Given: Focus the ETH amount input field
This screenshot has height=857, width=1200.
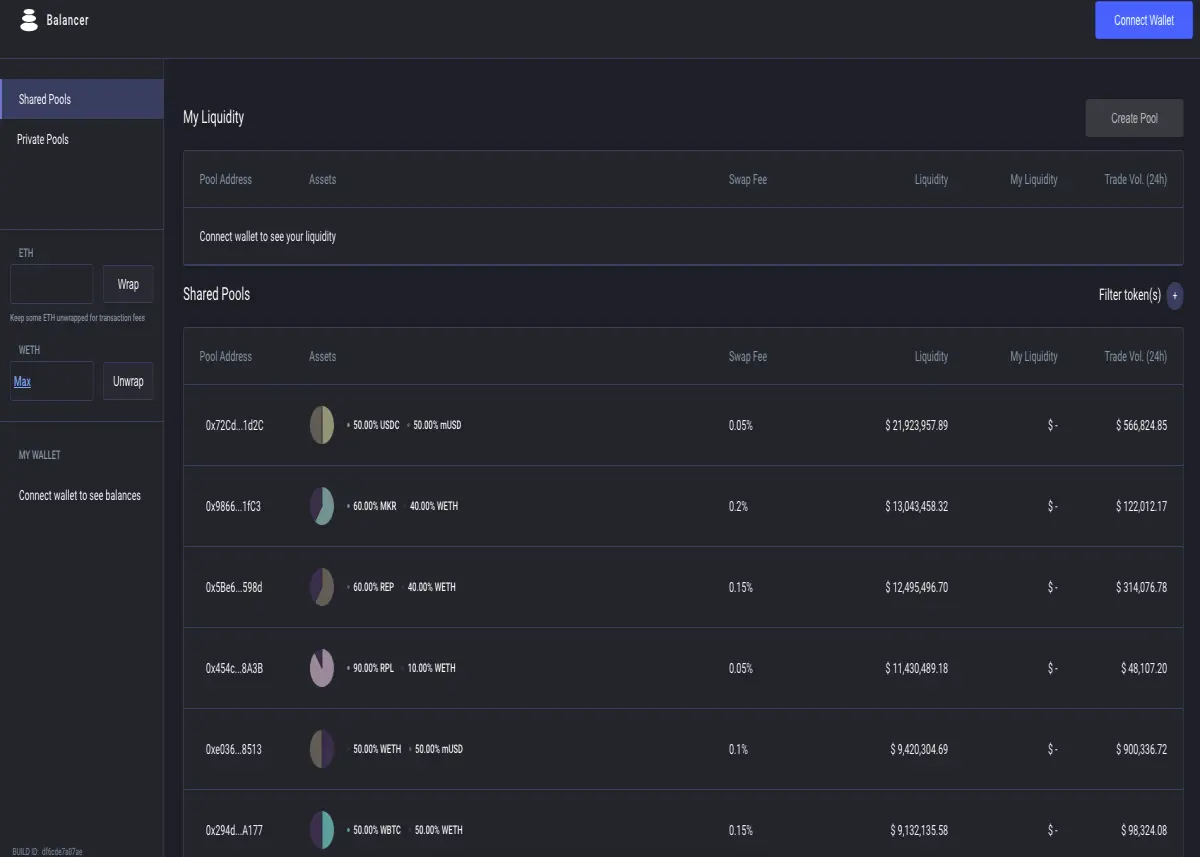Looking at the screenshot, I should coord(52,284).
